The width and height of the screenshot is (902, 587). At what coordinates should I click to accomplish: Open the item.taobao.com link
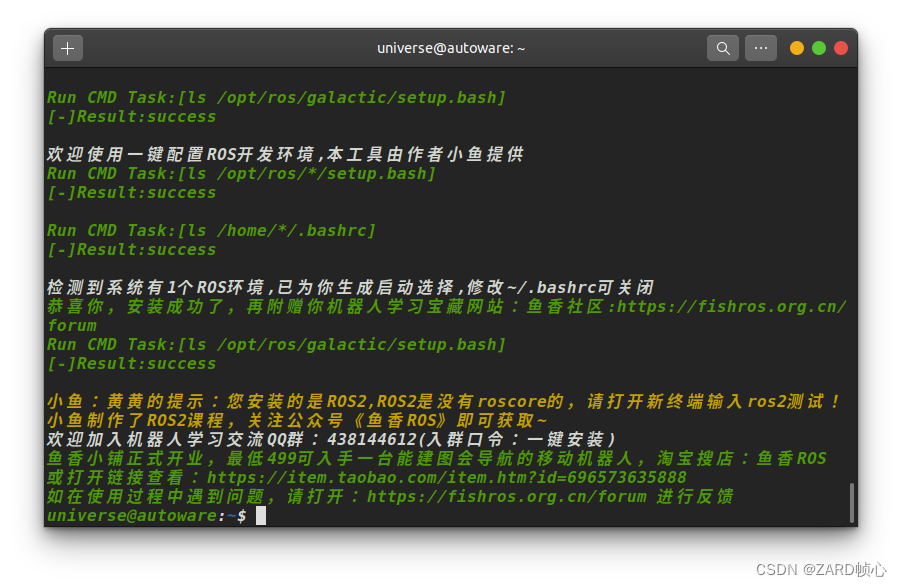(446, 478)
